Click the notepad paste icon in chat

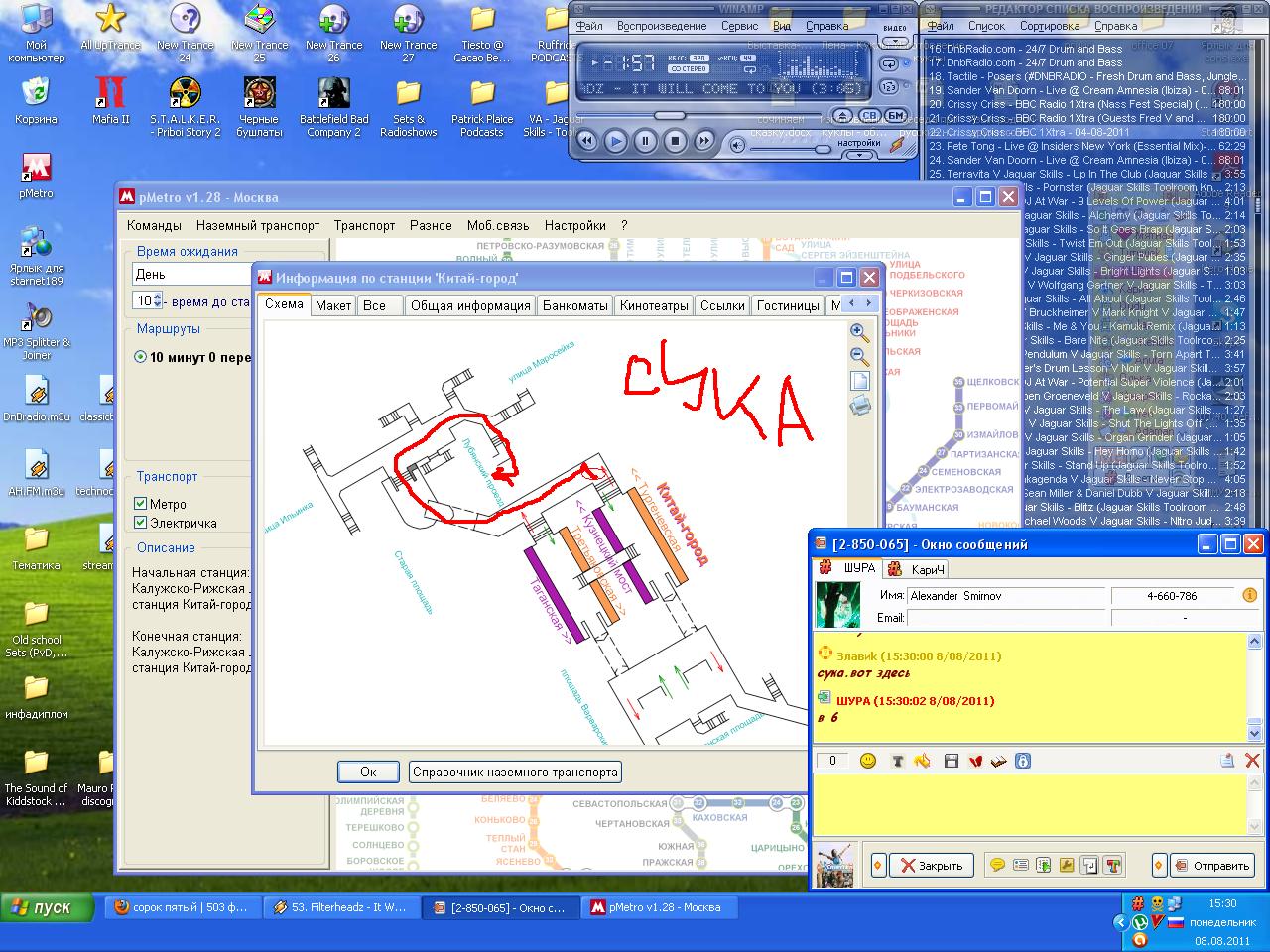click(x=1227, y=761)
